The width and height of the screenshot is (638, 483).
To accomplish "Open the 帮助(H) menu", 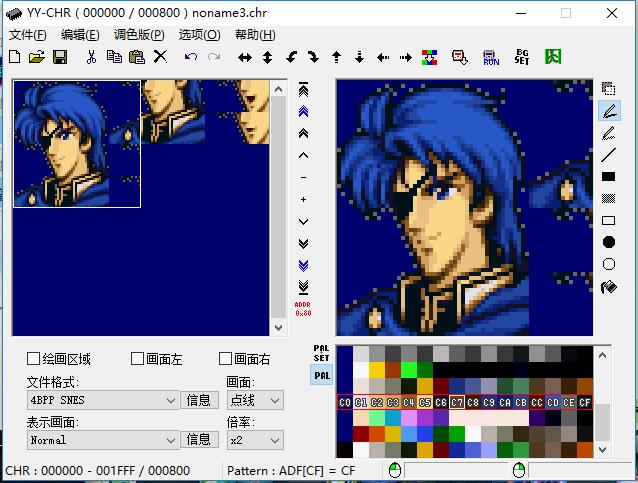I will click(255, 35).
